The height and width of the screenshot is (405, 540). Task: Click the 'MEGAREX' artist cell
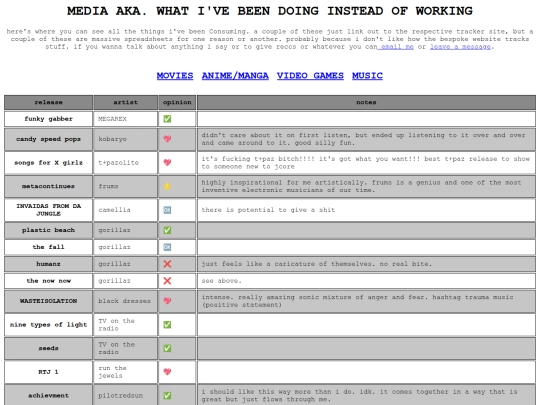pyautogui.click(x=126, y=119)
